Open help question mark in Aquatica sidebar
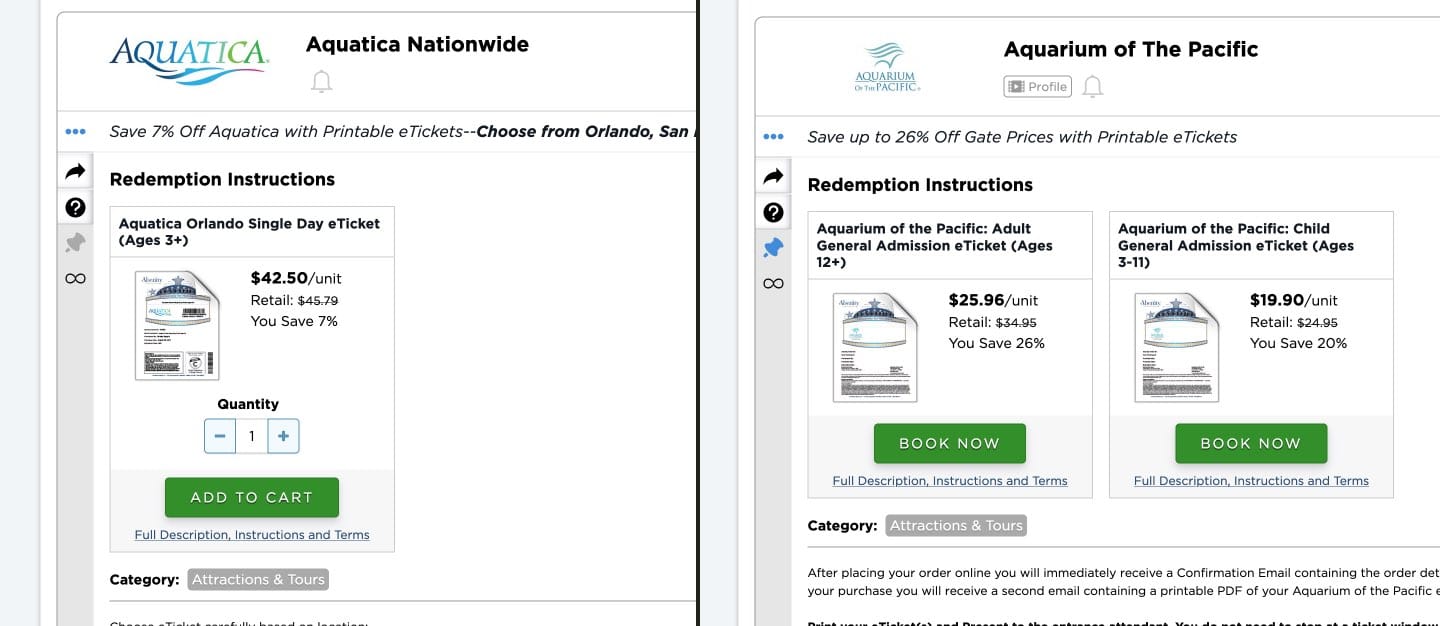 (75, 207)
